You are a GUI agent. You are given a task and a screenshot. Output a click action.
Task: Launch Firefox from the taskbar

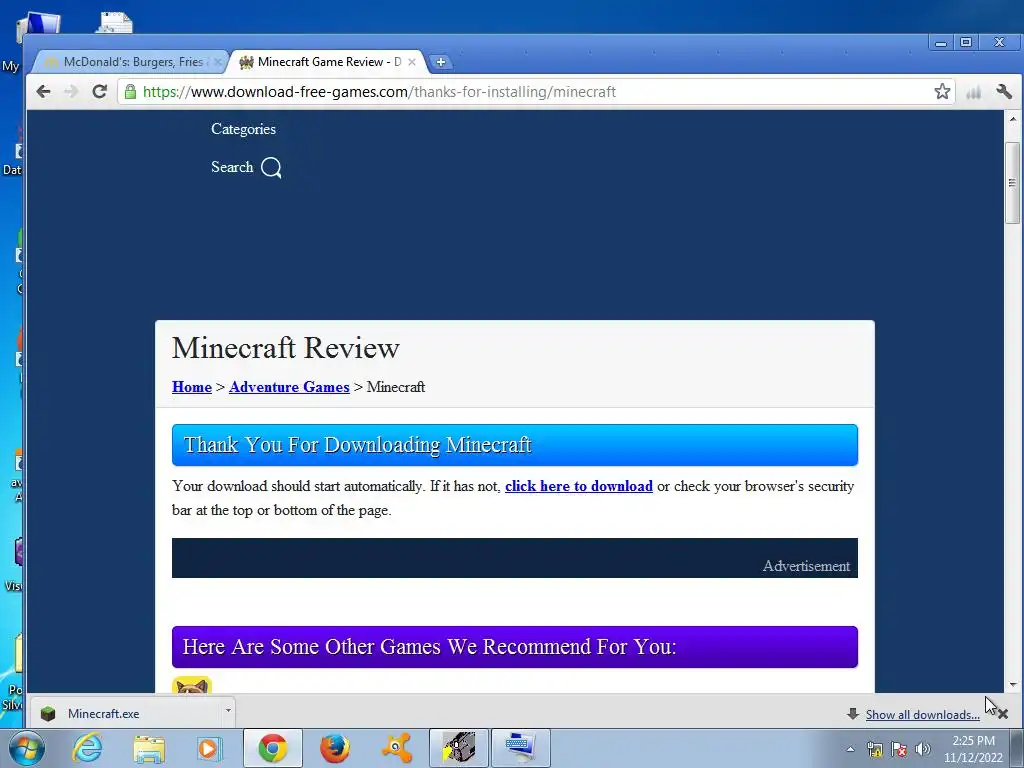pos(334,748)
